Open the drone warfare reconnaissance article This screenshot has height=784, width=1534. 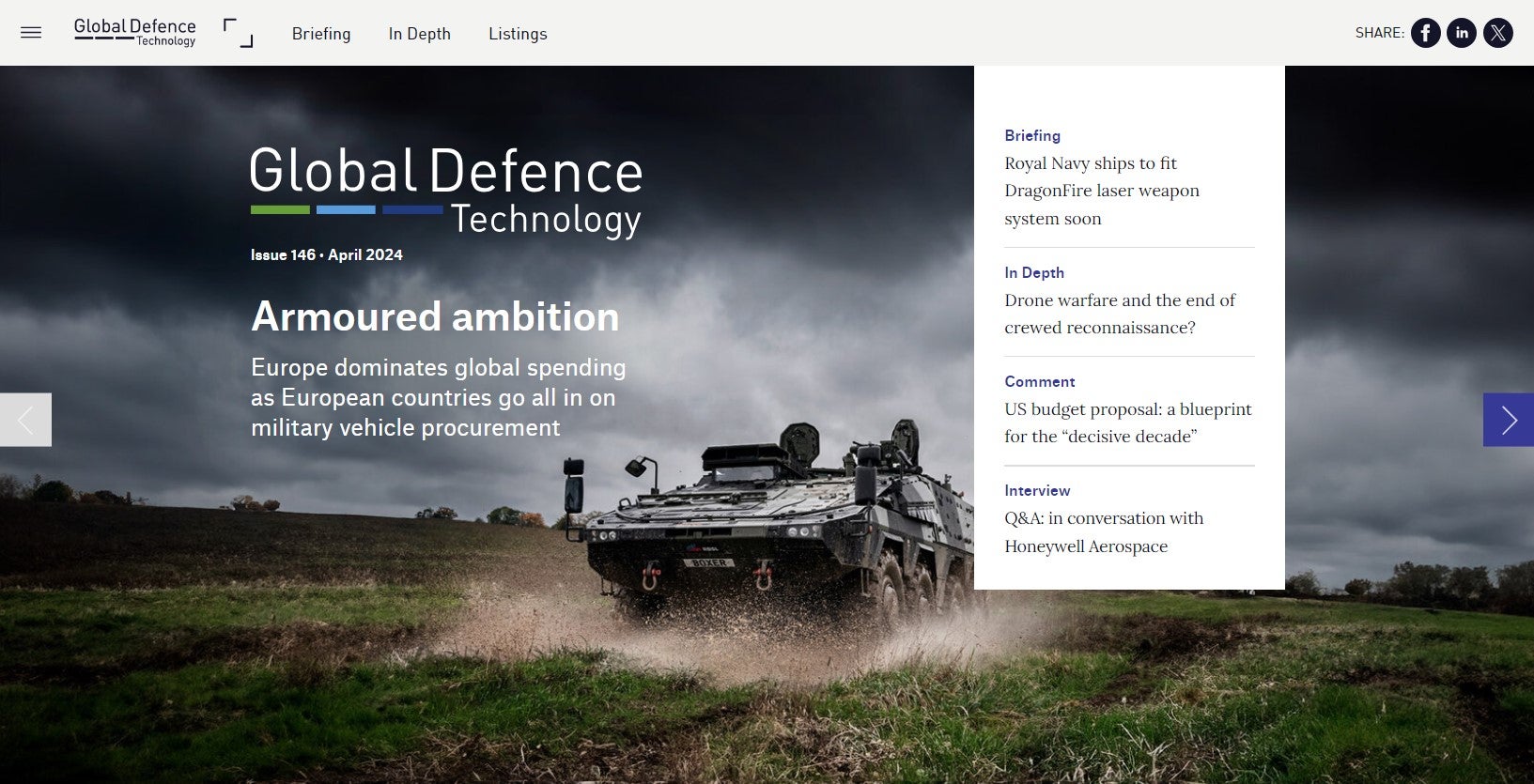pyautogui.click(x=1119, y=314)
